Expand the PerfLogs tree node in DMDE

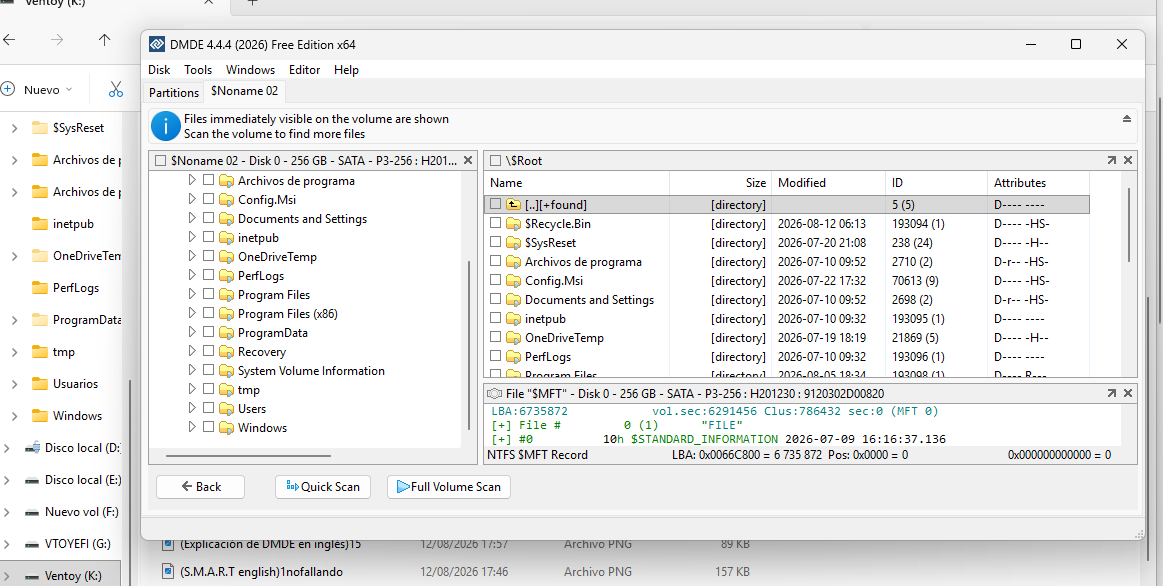(x=192, y=275)
